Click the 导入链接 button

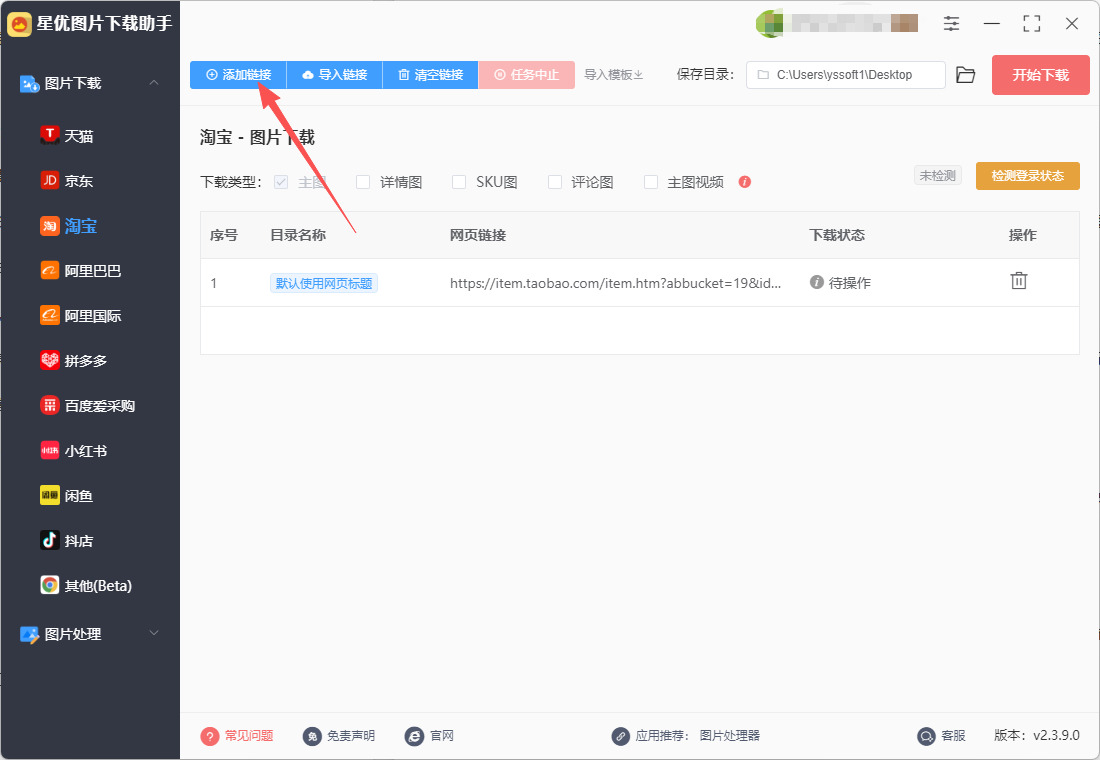pyautogui.click(x=334, y=74)
